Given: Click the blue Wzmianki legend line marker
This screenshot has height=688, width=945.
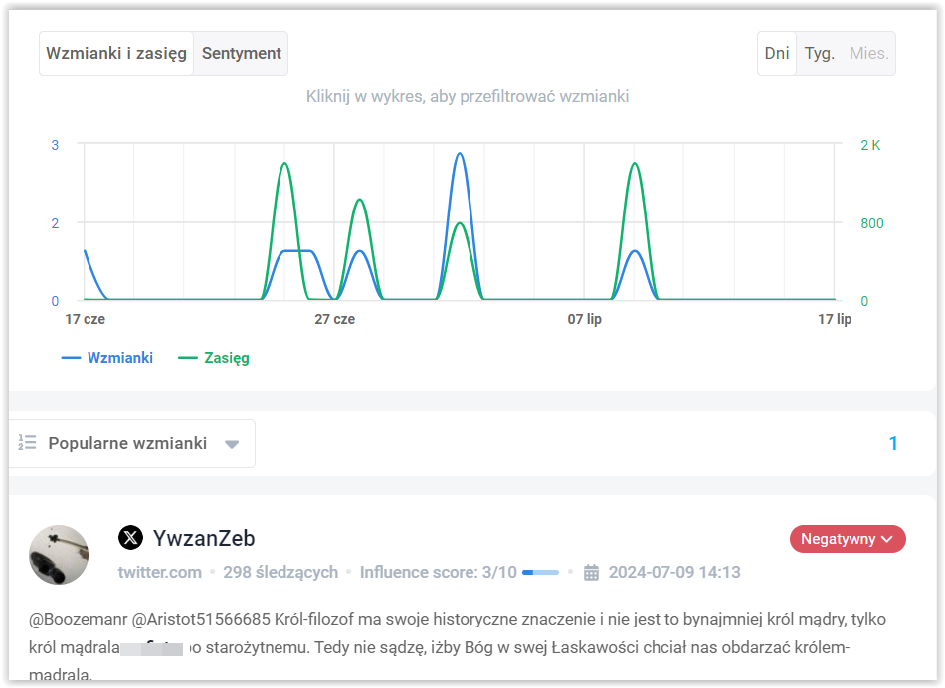Looking at the screenshot, I should pos(71,358).
